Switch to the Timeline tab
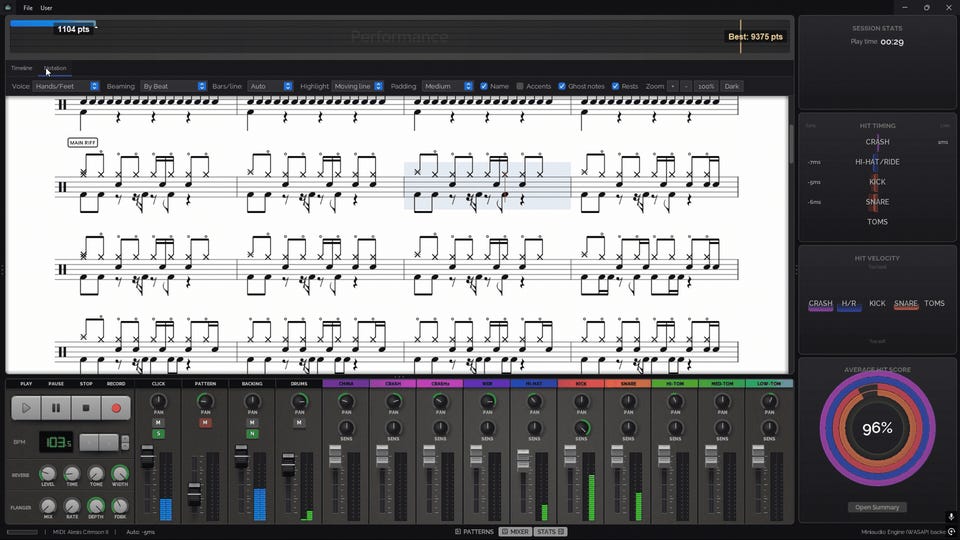The height and width of the screenshot is (540, 960). coord(21,68)
